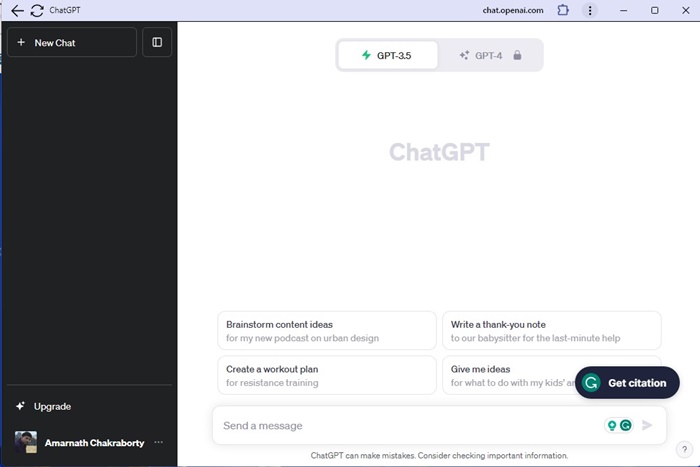The image size is (700, 467).
Task: Choose Give me ideas suggestion
Action: click(509, 375)
